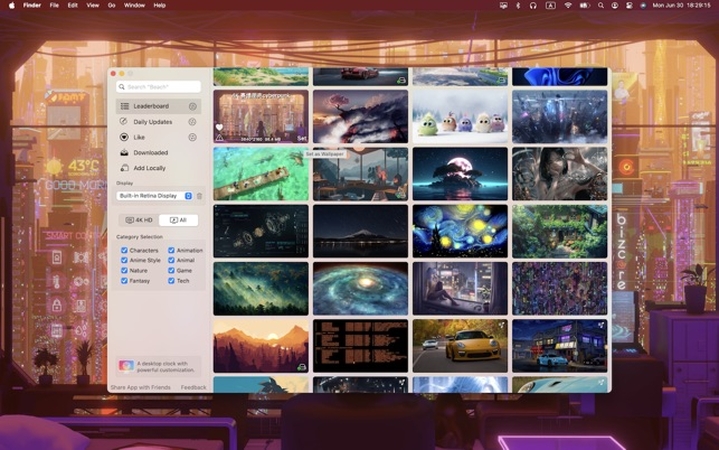Expand the options button beside Leaderboard
The height and width of the screenshot is (450, 719).
(x=192, y=106)
